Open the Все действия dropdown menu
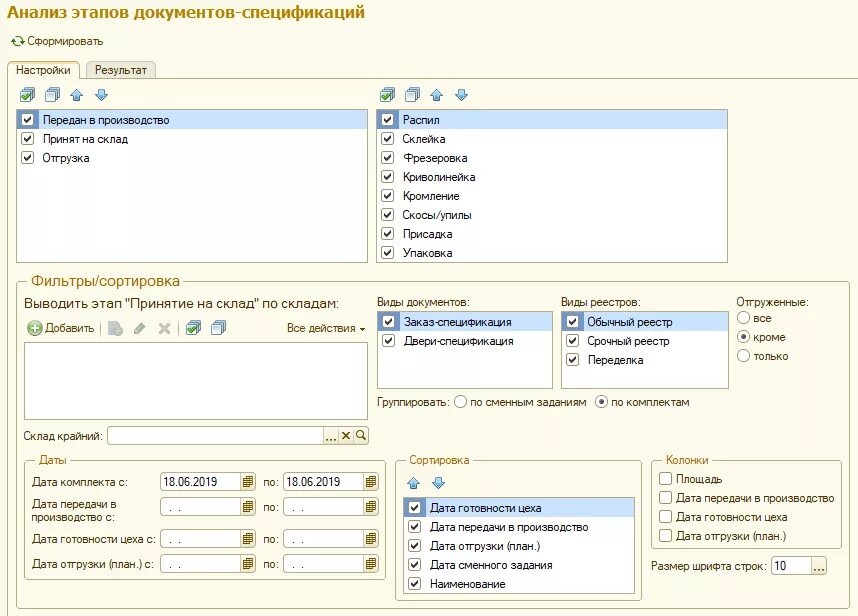 pyautogui.click(x=326, y=328)
